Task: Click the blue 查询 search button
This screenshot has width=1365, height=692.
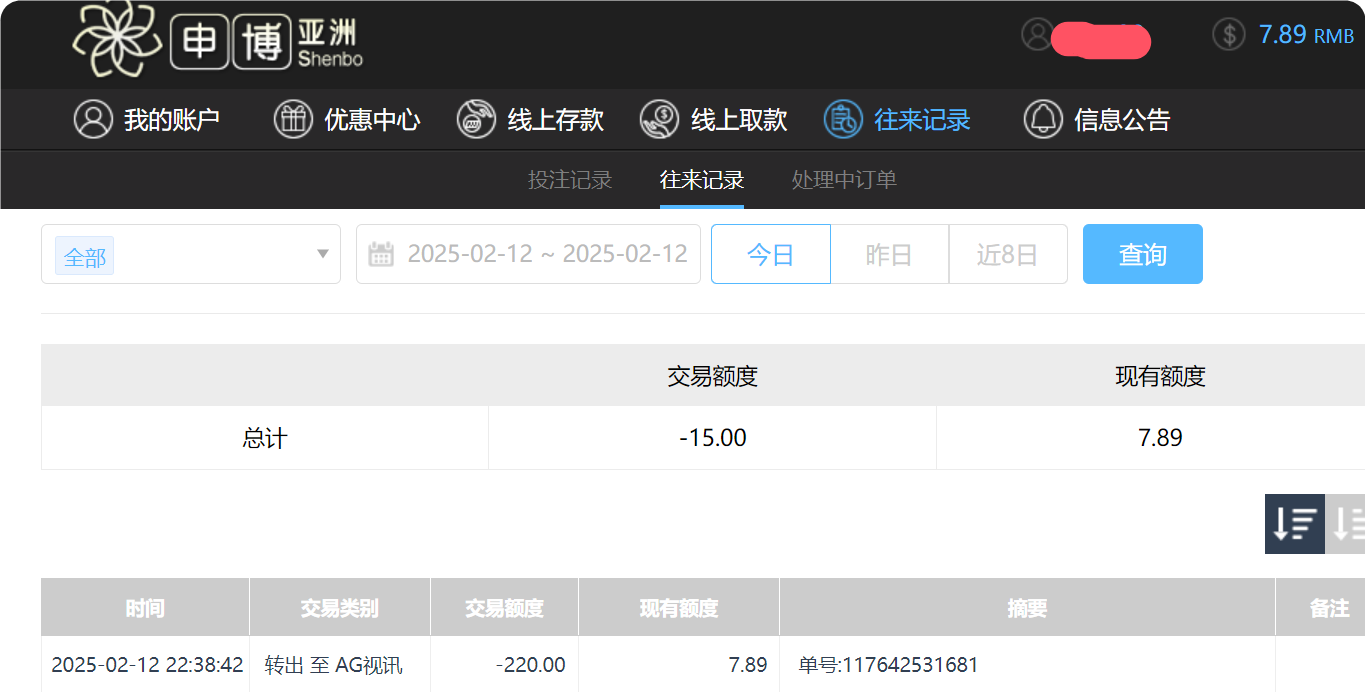Action: pos(1142,254)
